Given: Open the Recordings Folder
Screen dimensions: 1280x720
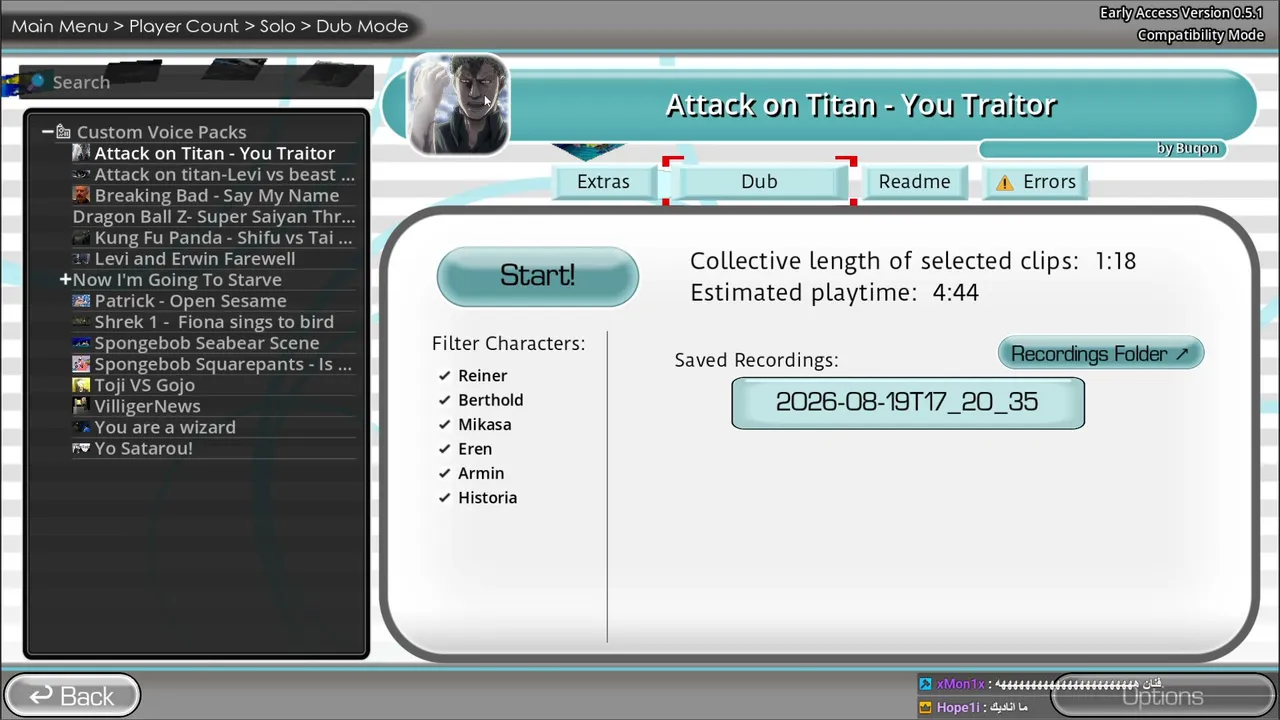Looking at the screenshot, I should [1101, 354].
